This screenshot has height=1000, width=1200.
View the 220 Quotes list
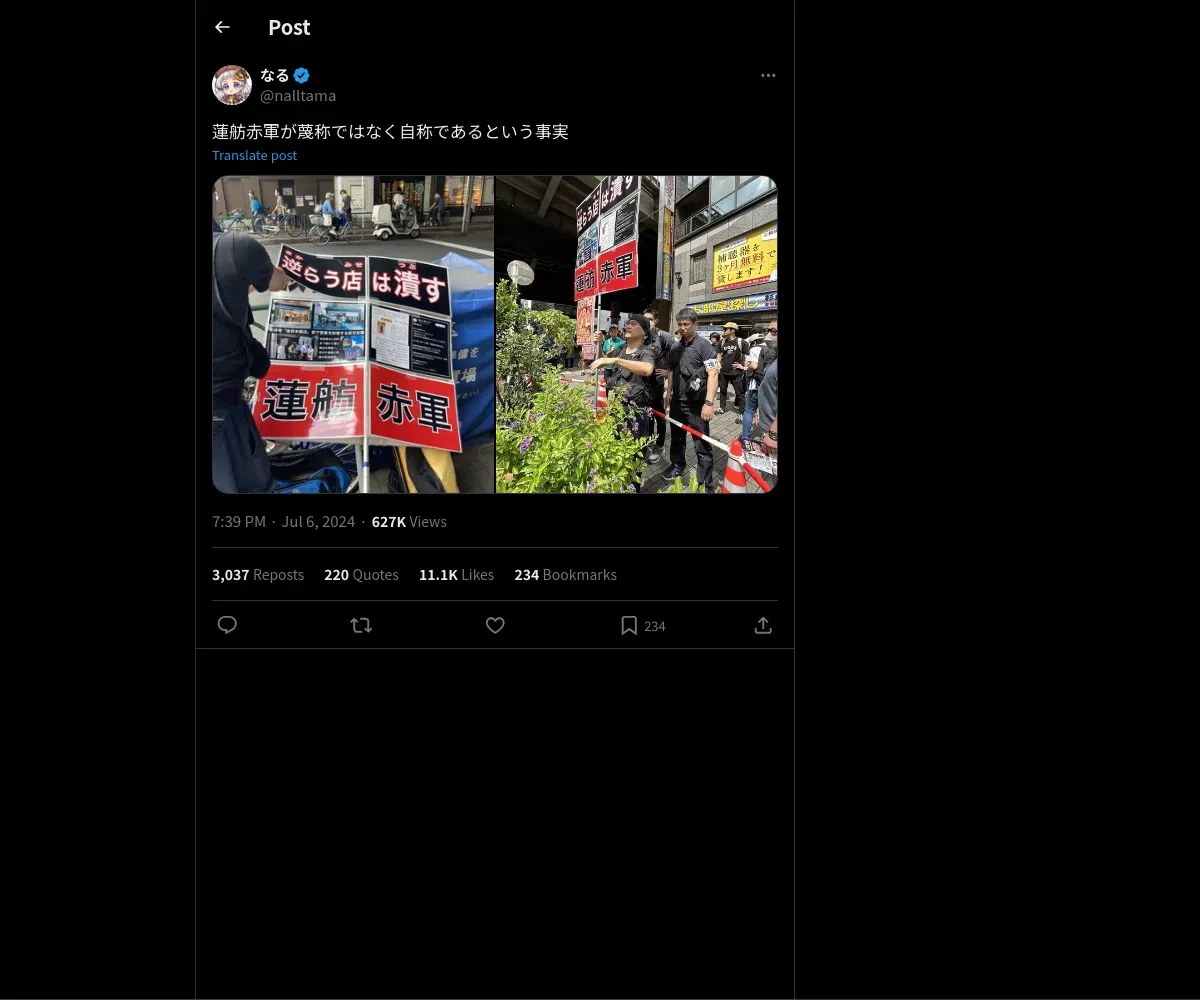point(361,575)
